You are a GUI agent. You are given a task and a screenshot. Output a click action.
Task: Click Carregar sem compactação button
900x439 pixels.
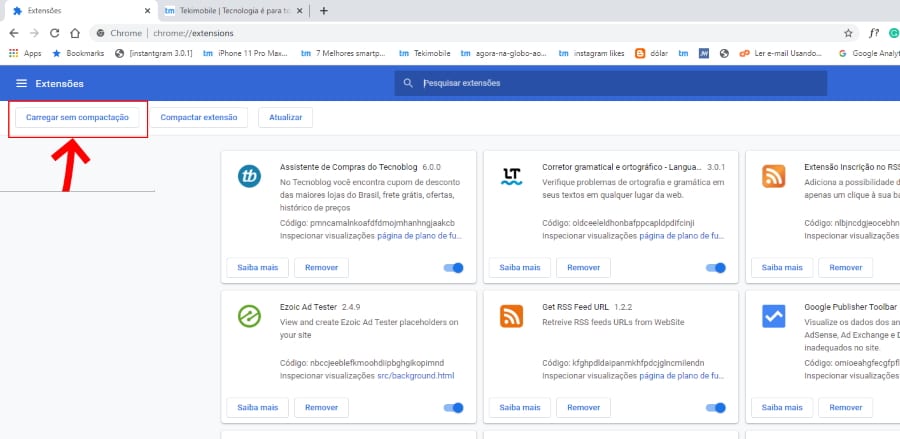pos(77,117)
